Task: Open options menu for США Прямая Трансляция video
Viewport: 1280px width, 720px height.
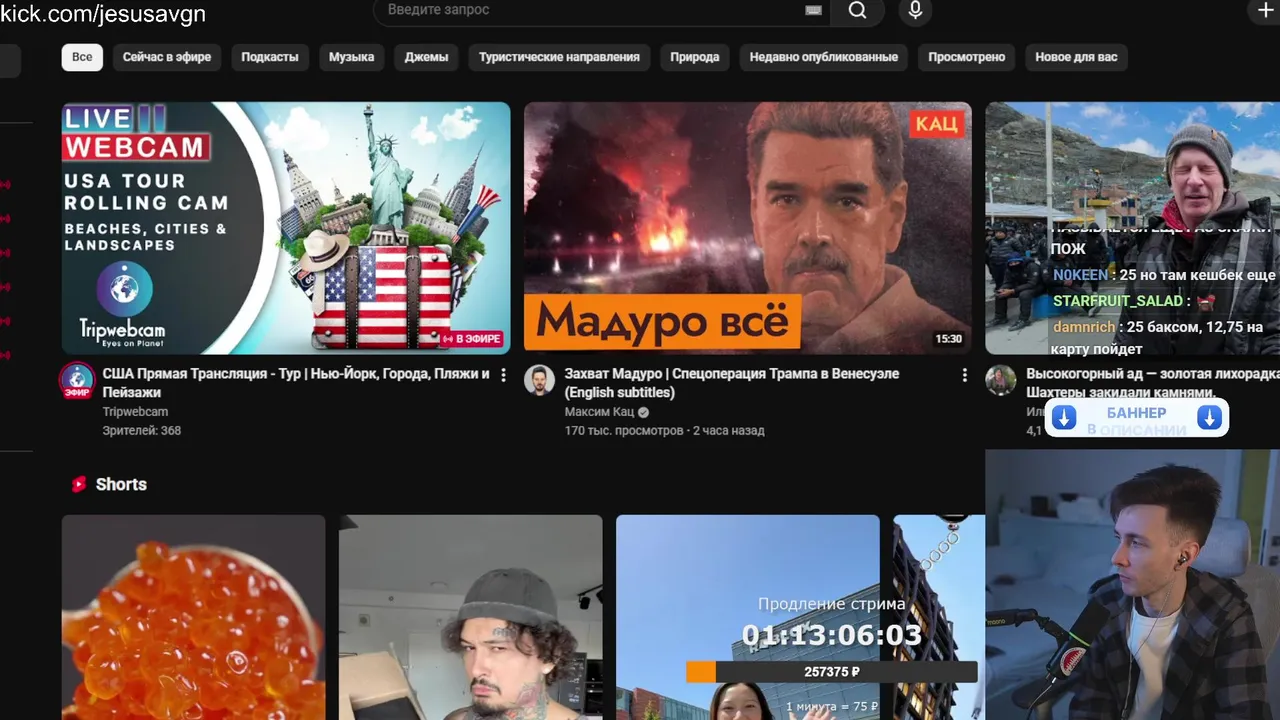Action: (503, 375)
